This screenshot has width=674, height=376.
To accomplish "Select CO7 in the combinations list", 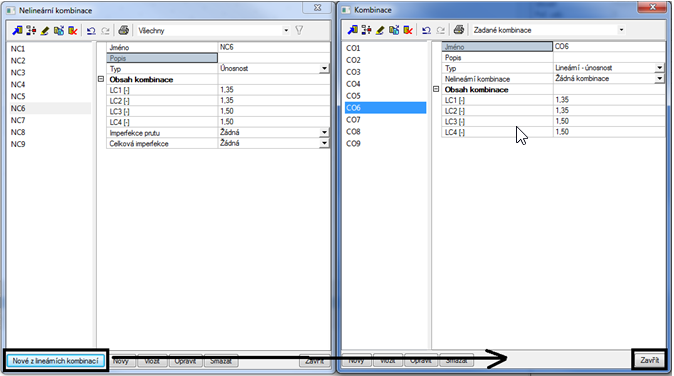I will click(x=353, y=119).
